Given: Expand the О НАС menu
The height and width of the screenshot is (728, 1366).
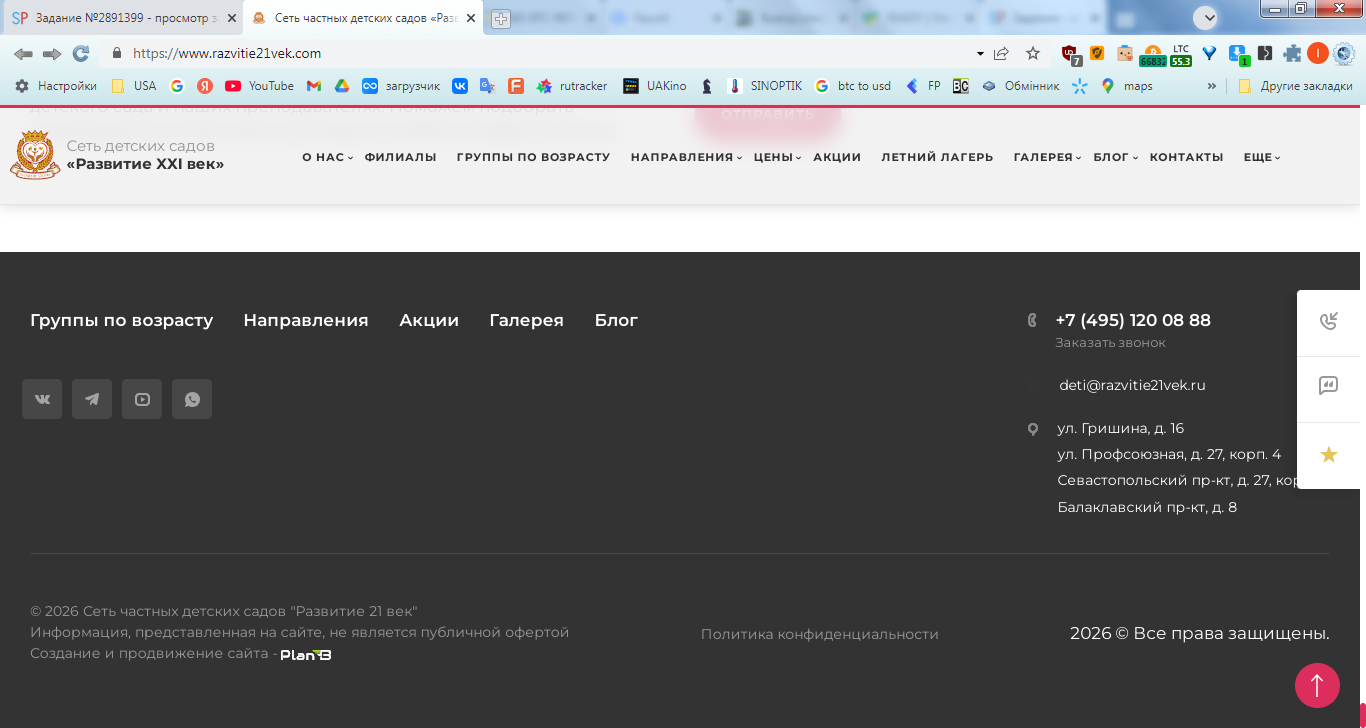Looking at the screenshot, I should pos(327,157).
